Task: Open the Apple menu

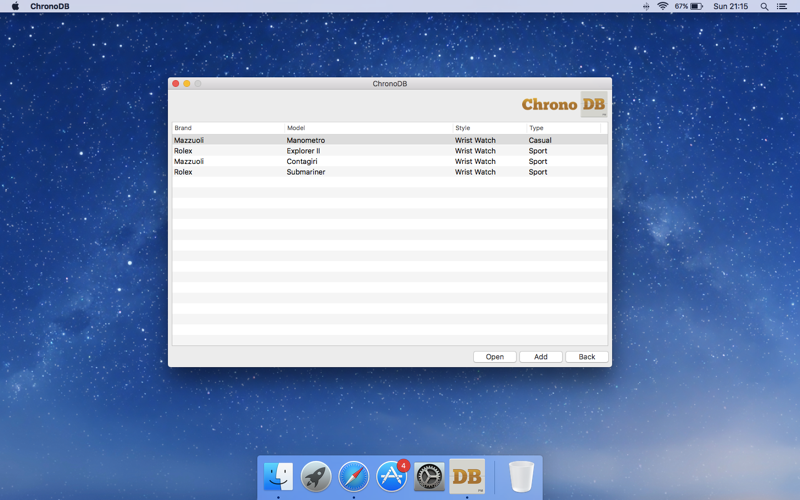Action: point(15,6)
